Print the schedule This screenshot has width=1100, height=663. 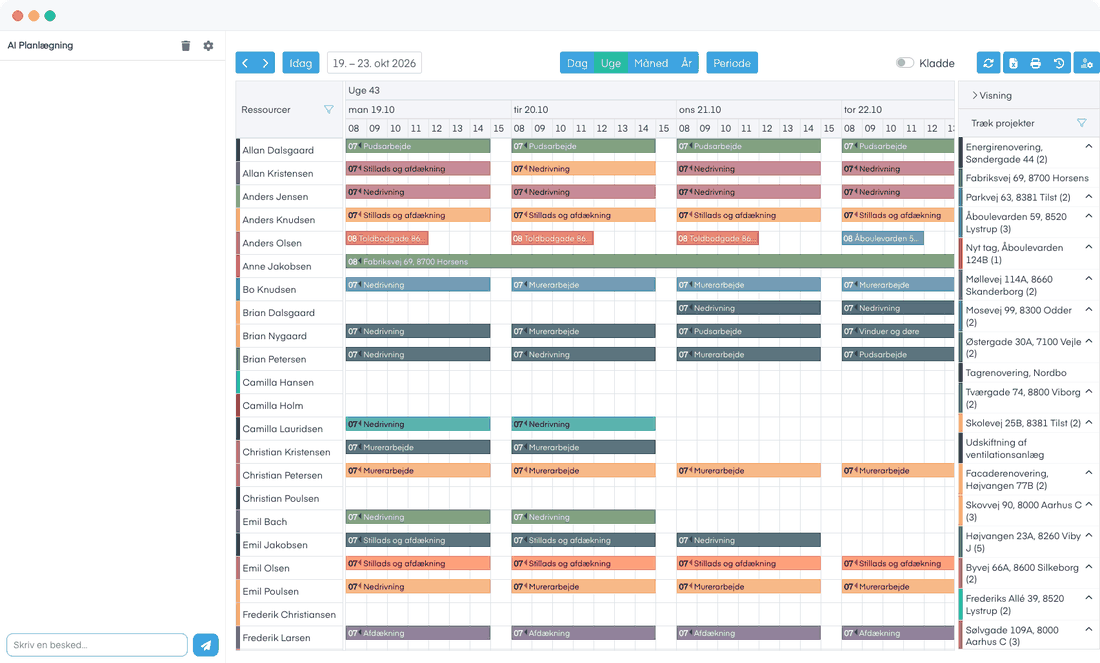point(1035,63)
